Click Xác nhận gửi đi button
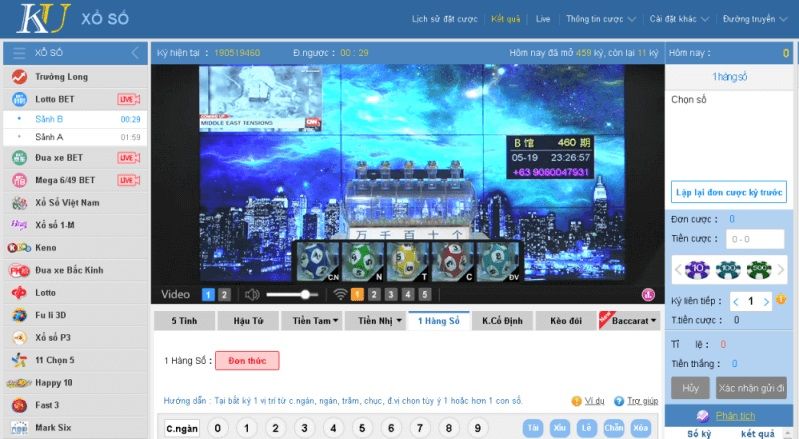The image size is (799, 439). (x=751, y=388)
